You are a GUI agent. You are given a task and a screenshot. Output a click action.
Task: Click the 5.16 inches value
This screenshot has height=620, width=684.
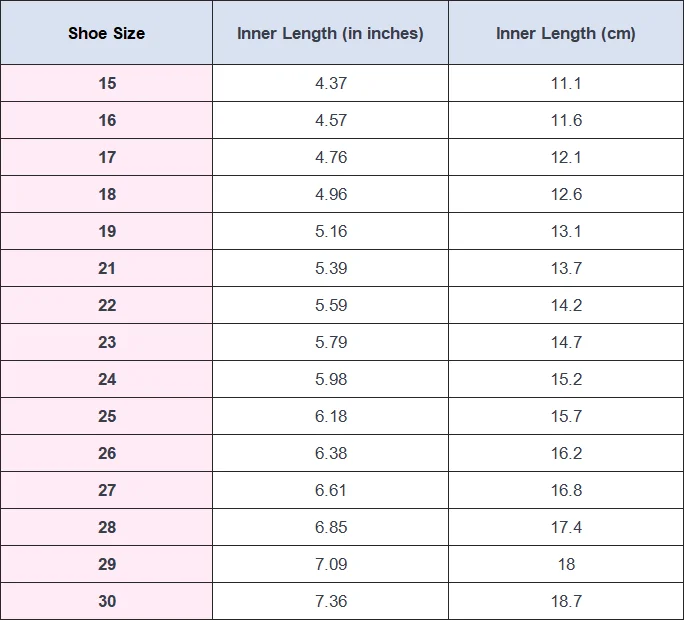tap(331, 231)
